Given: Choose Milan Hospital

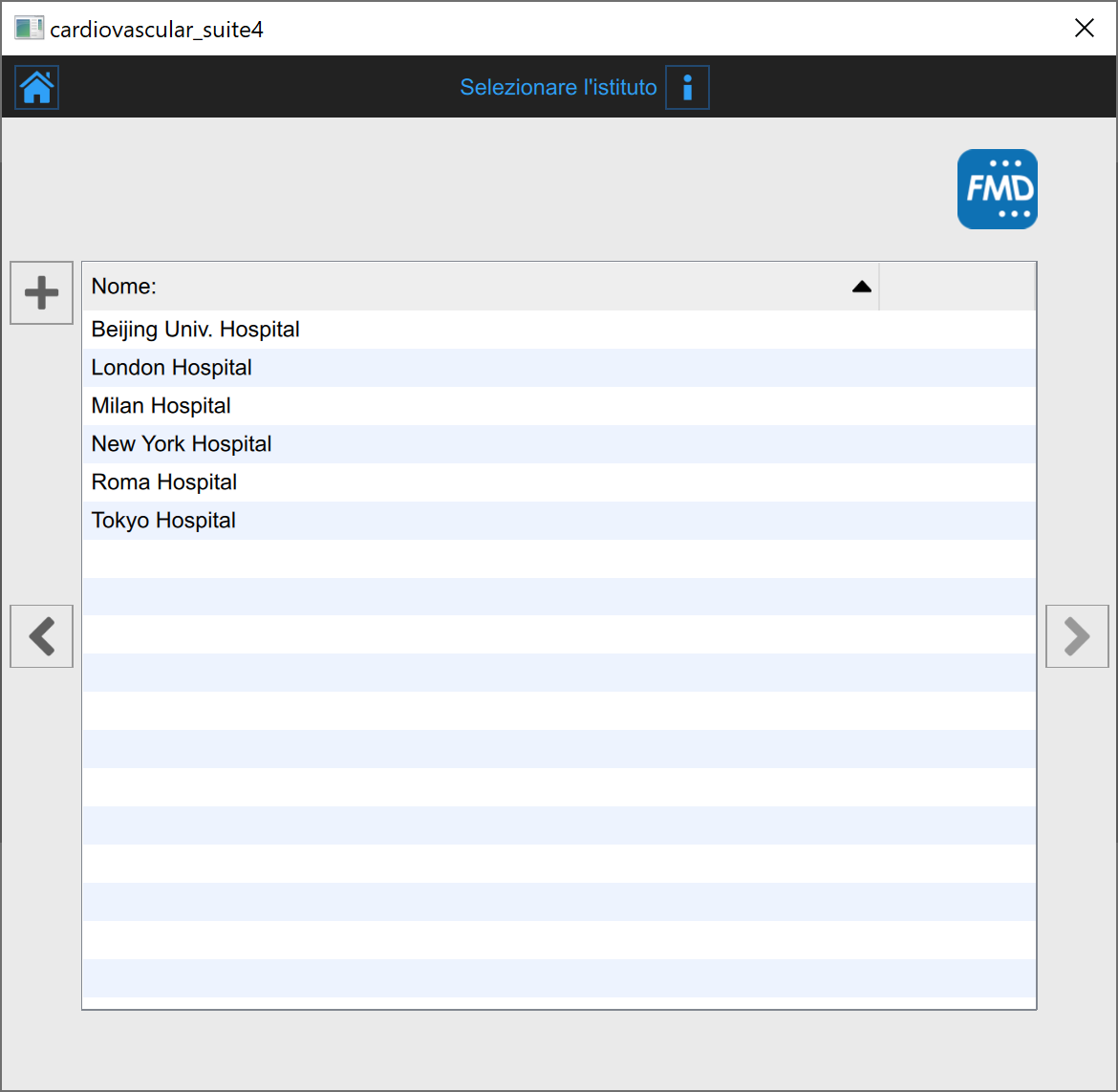Looking at the screenshot, I should tap(161, 406).
